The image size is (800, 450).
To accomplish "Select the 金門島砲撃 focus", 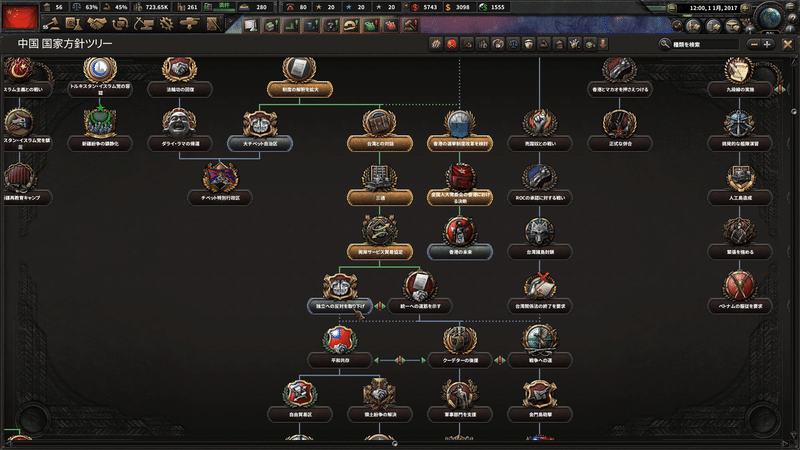I will click(540, 401).
